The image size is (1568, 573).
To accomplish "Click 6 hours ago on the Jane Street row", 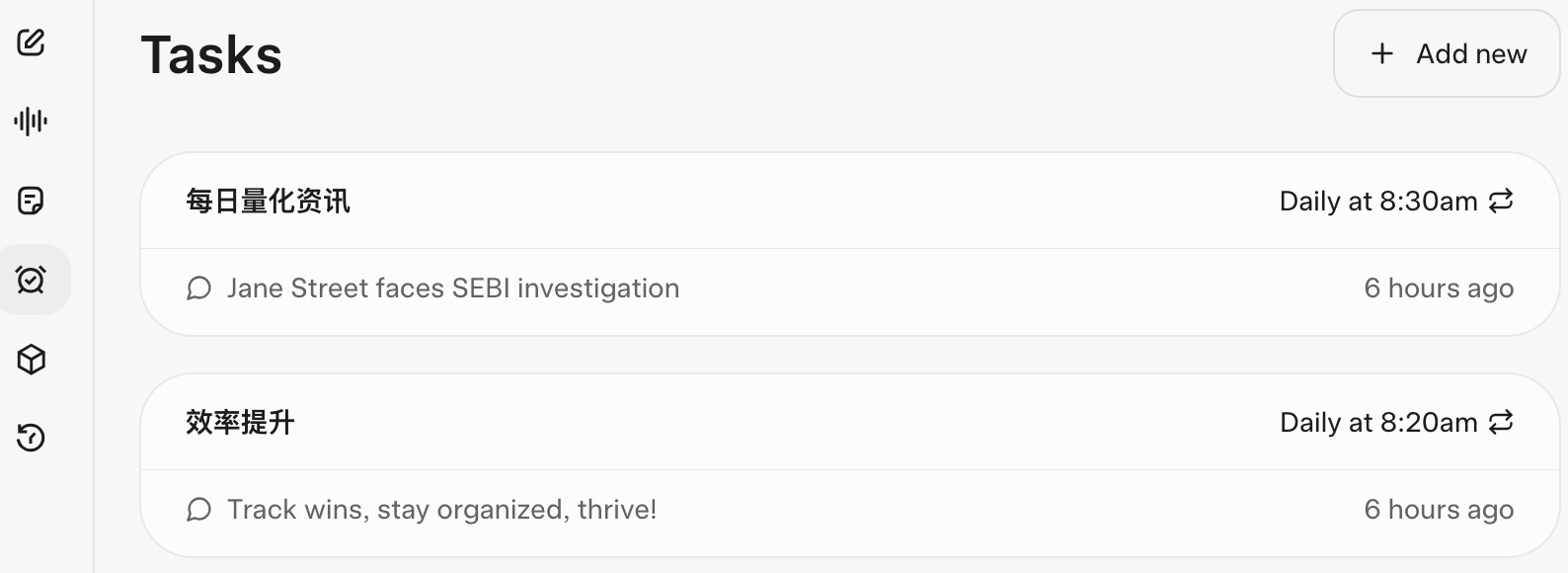I will (1439, 288).
